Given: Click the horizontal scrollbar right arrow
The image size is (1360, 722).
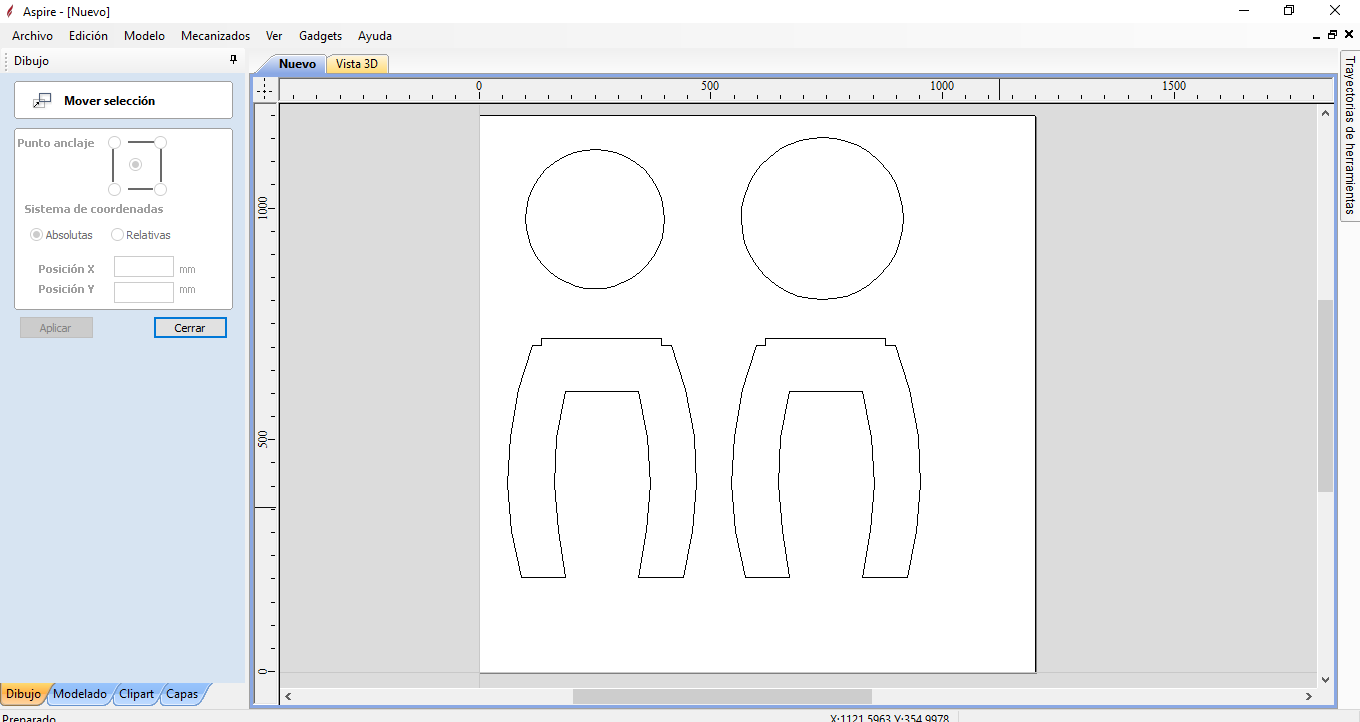Looking at the screenshot, I should (x=1309, y=696).
